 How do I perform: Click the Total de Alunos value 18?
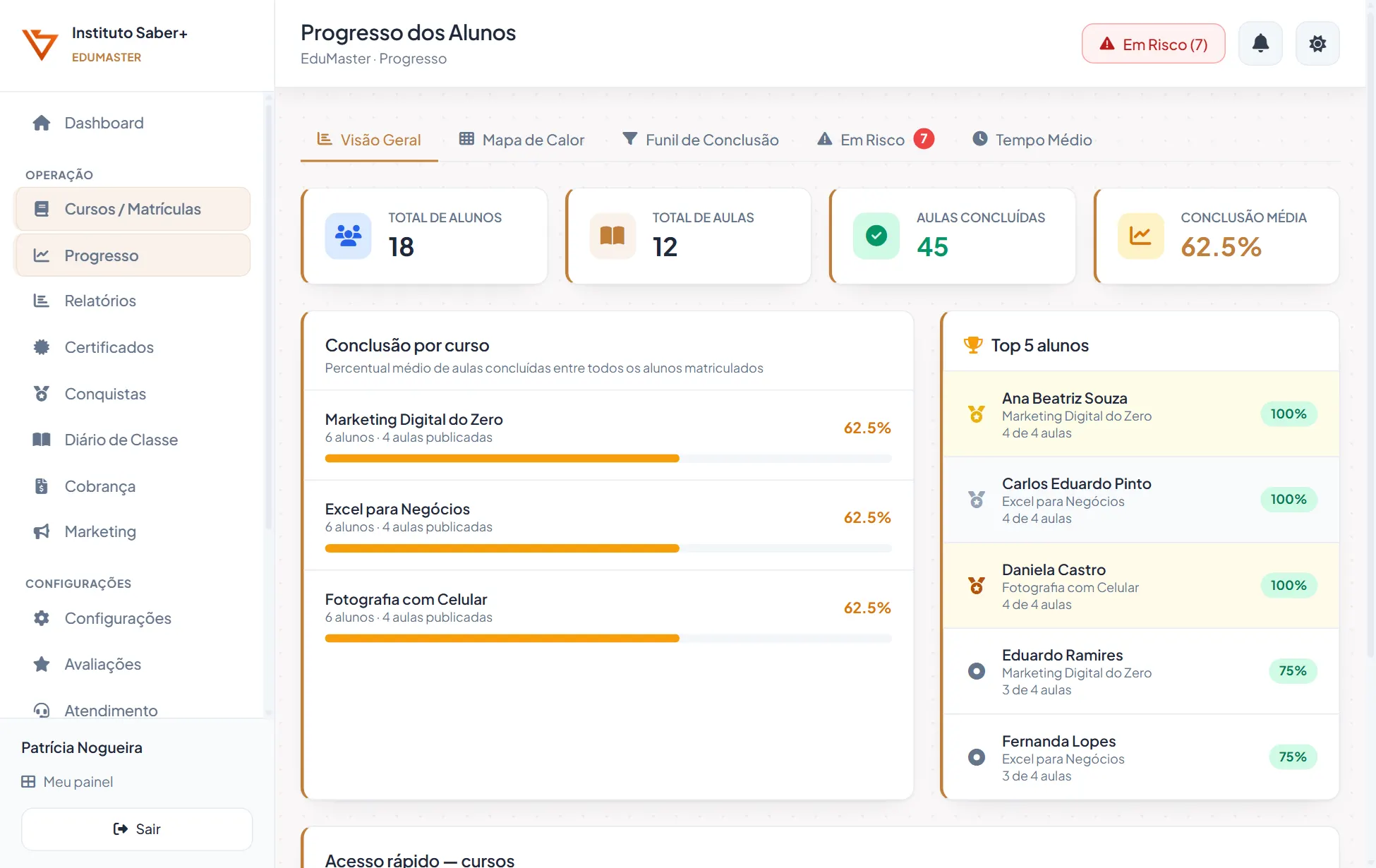point(401,246)
